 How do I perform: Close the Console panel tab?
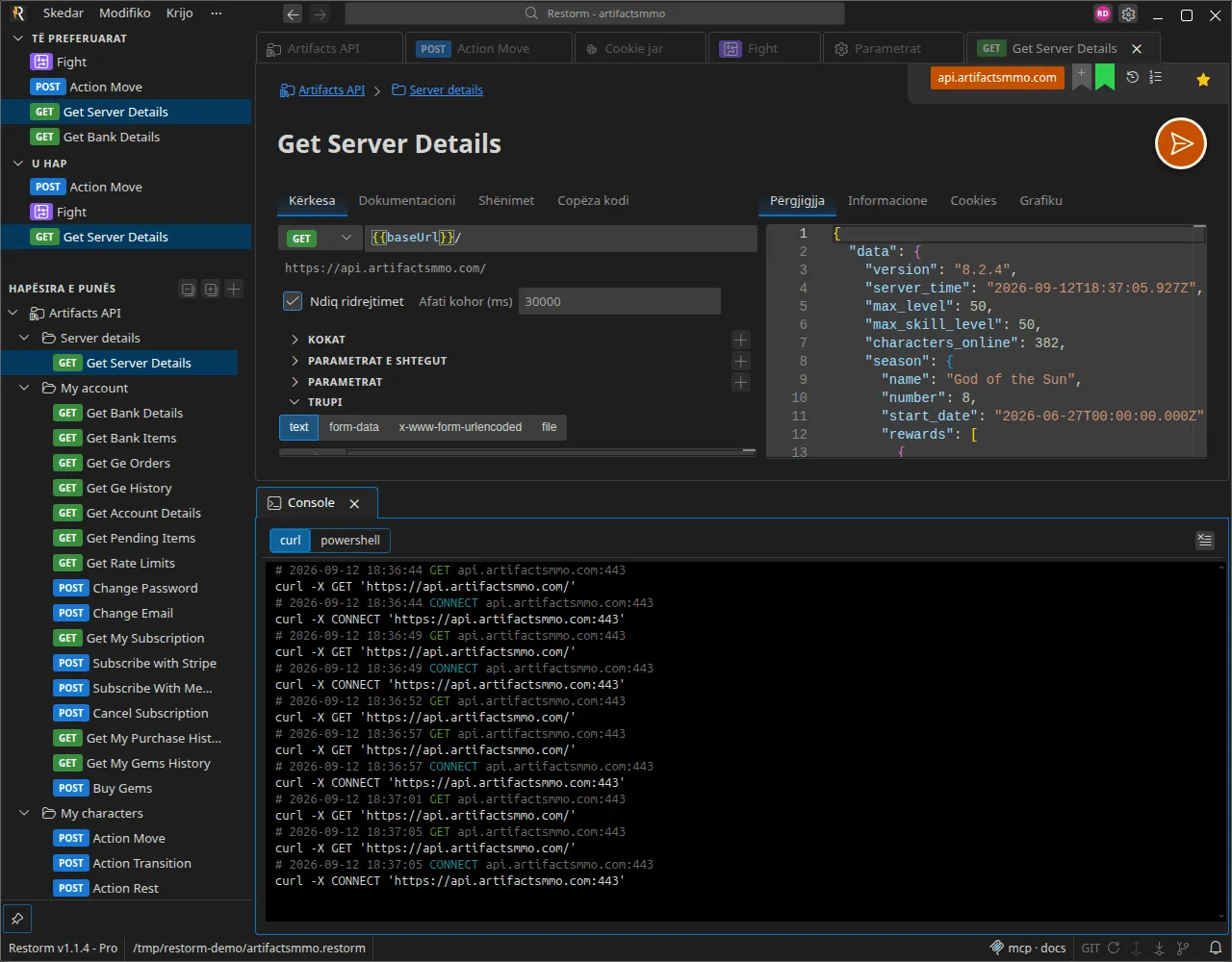click(x=354, y=503)
